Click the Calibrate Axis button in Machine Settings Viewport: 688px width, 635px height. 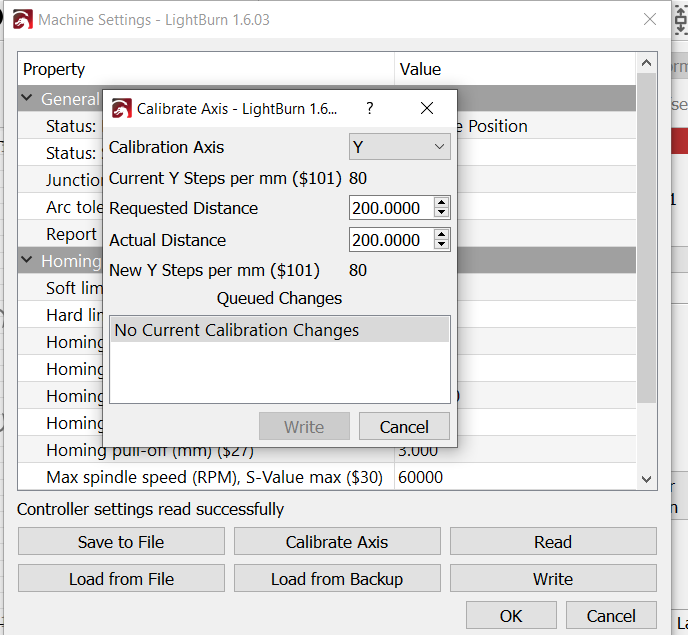click(337, 542)
